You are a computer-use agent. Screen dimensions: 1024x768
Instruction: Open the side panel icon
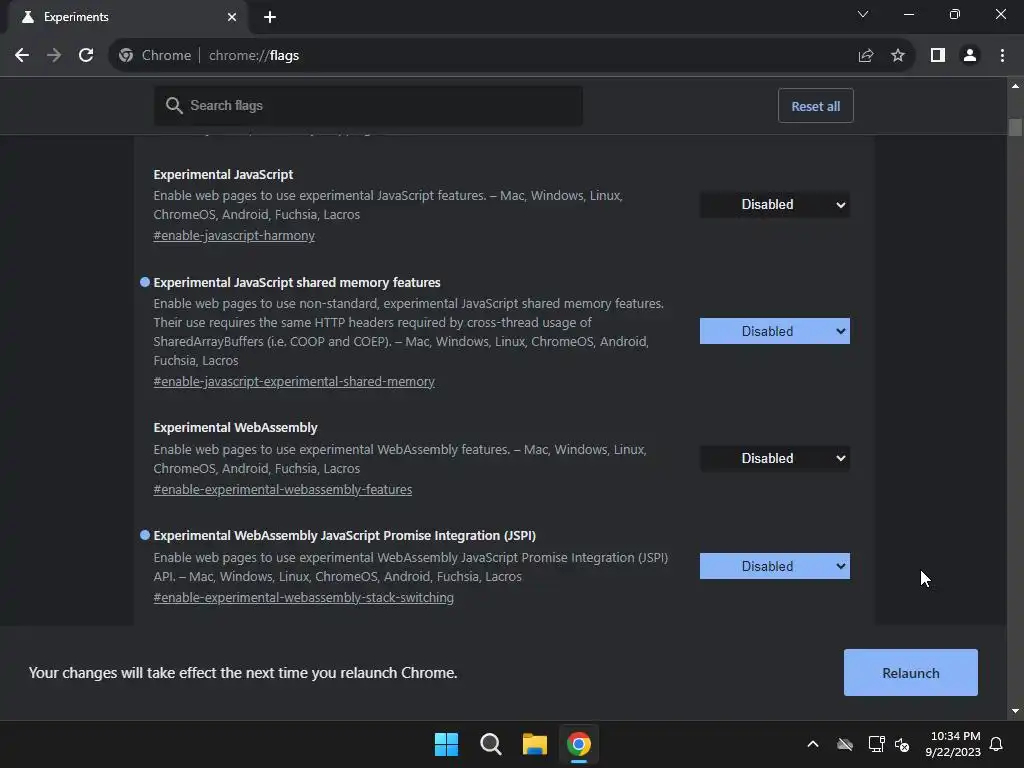click(x=938, y=56)
